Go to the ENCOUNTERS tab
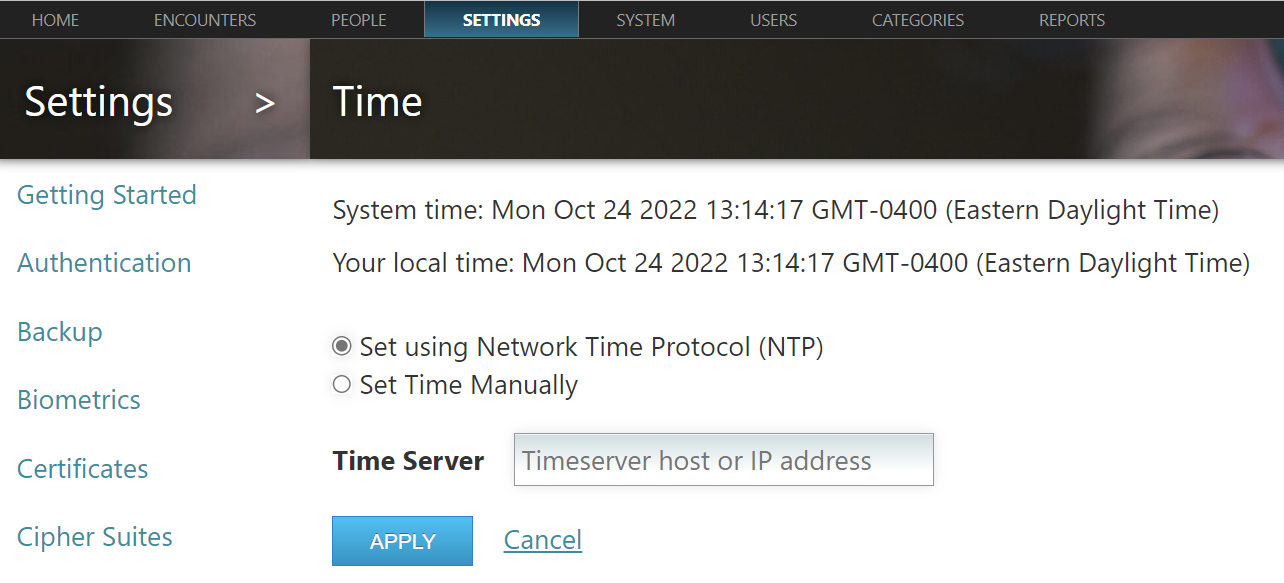This screenshot has height=583, width=1284. pos(205,20)
